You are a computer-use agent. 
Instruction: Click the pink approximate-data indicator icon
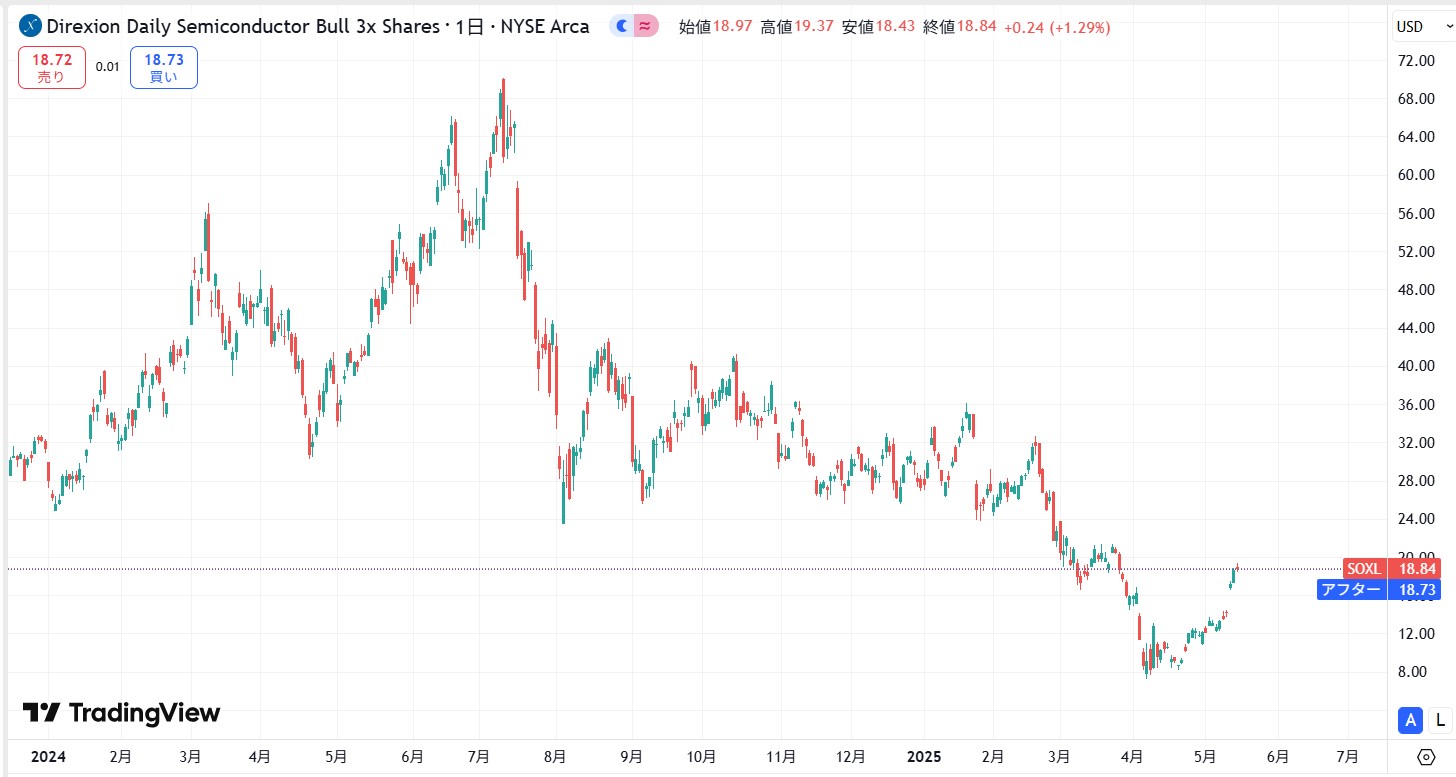[646, 26]
